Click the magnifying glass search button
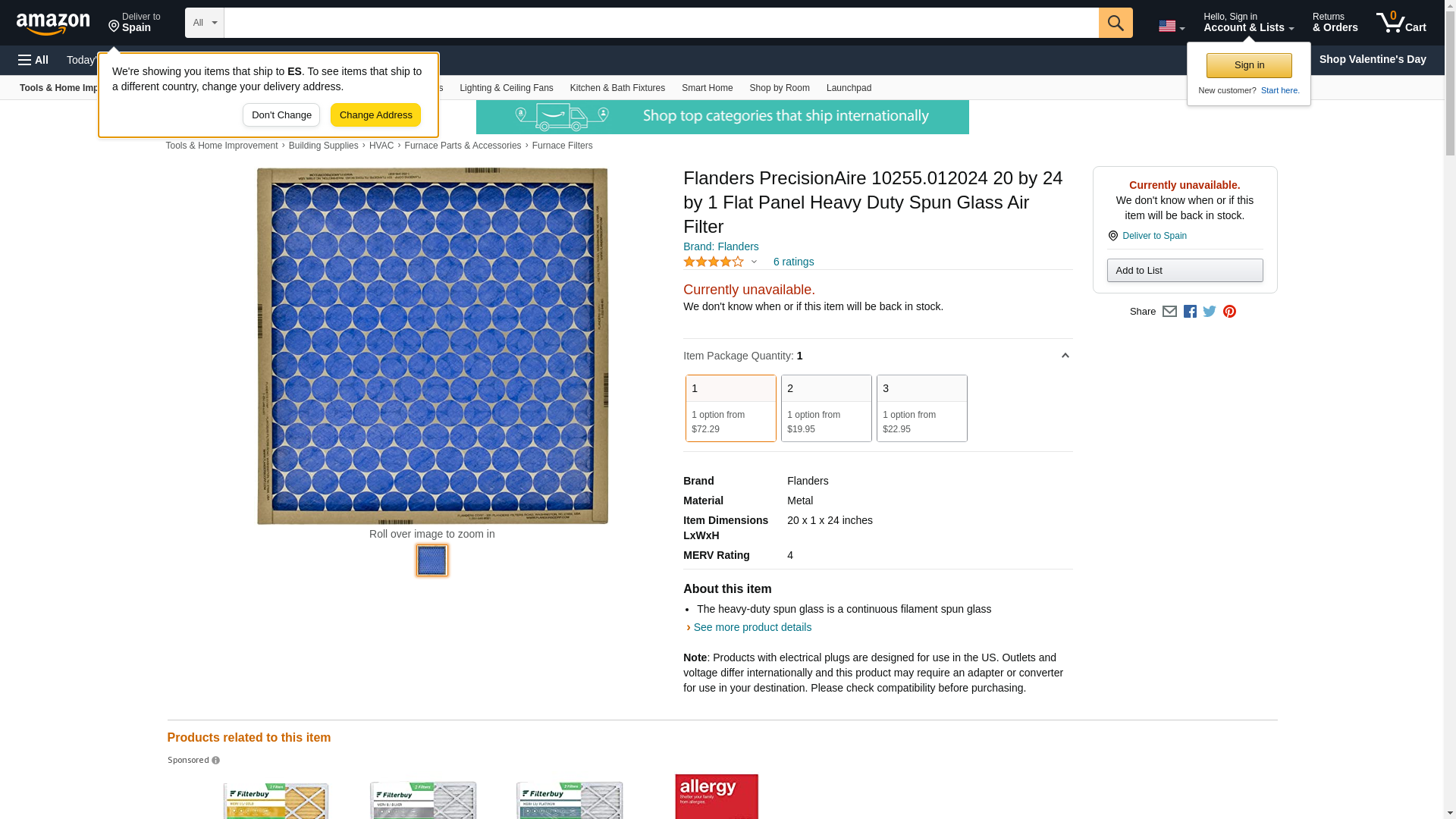1456x819 pixels. (x=1115, y=23)
